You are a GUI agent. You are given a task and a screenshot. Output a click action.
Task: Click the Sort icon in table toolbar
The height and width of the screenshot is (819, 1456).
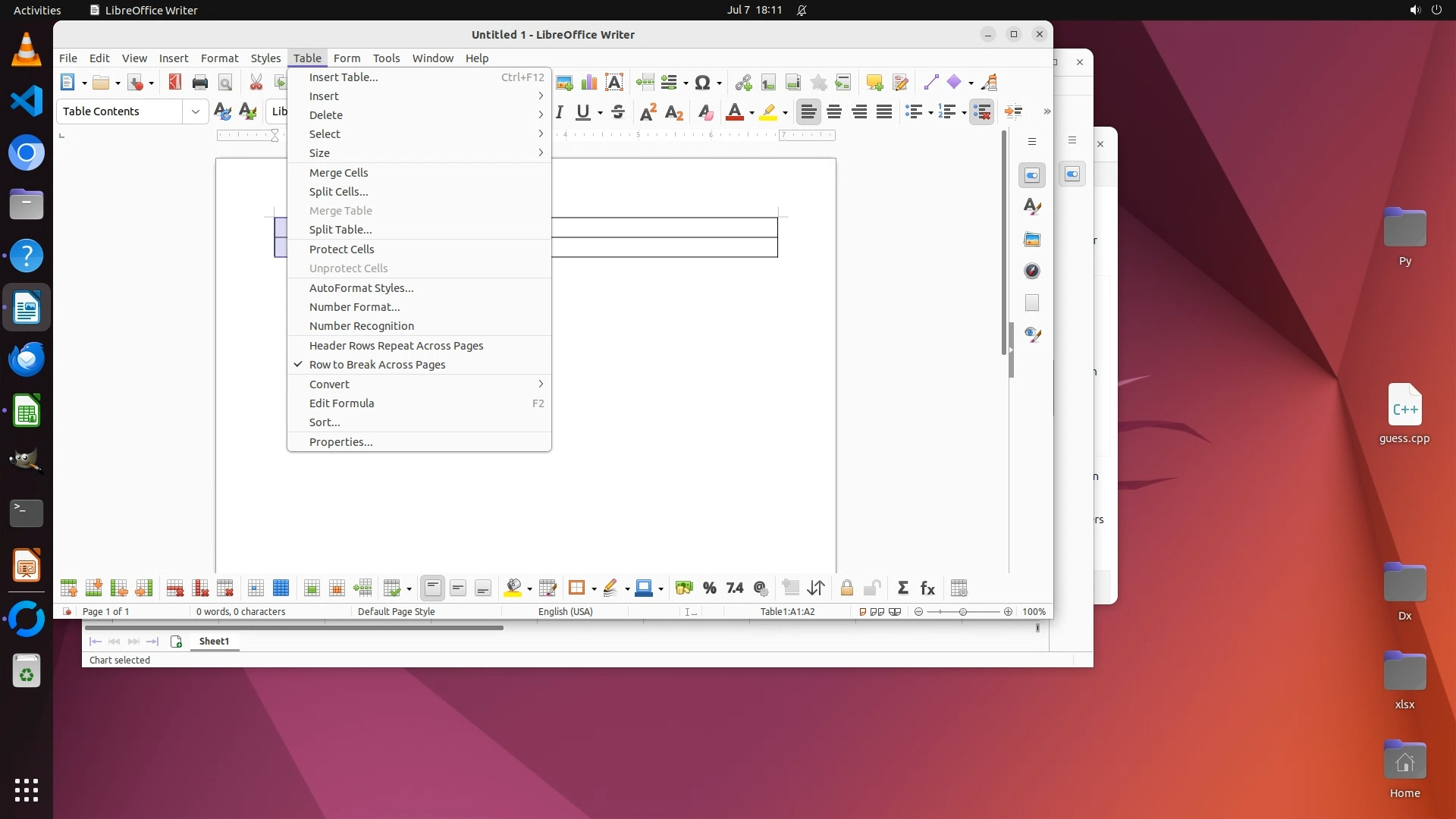(x=816, y=588)
